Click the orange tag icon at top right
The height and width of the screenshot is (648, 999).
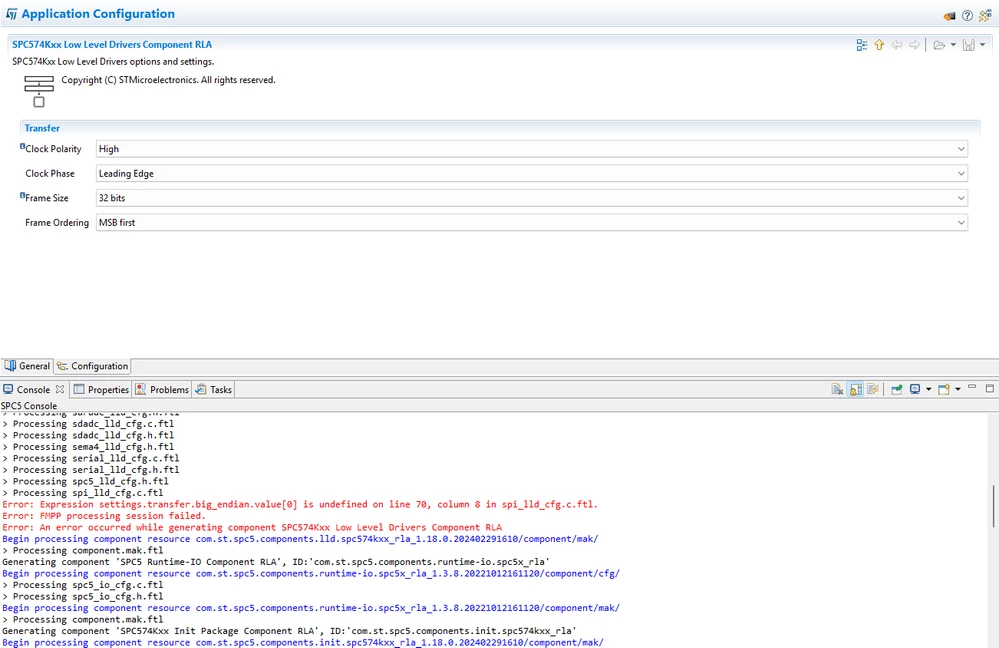949,16
